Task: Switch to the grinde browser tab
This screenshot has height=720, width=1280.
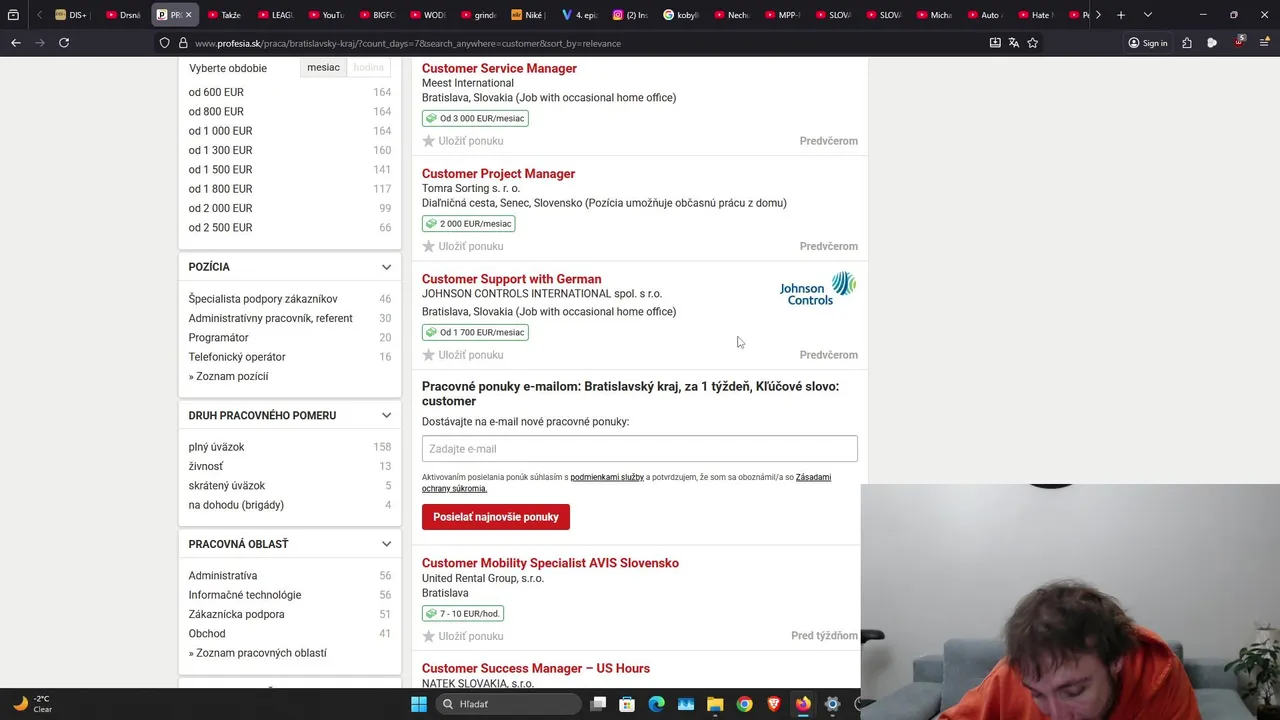Action: click(x=478, y=15)
